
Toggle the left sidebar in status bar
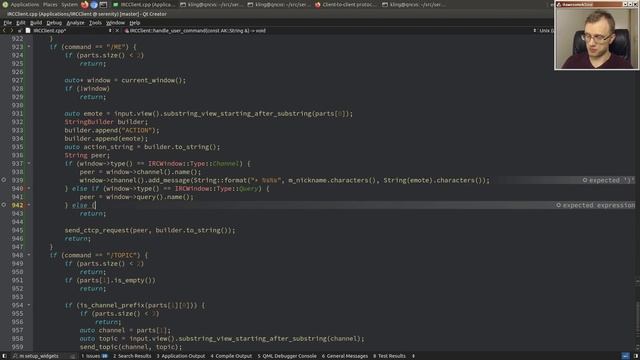(4, 356)
